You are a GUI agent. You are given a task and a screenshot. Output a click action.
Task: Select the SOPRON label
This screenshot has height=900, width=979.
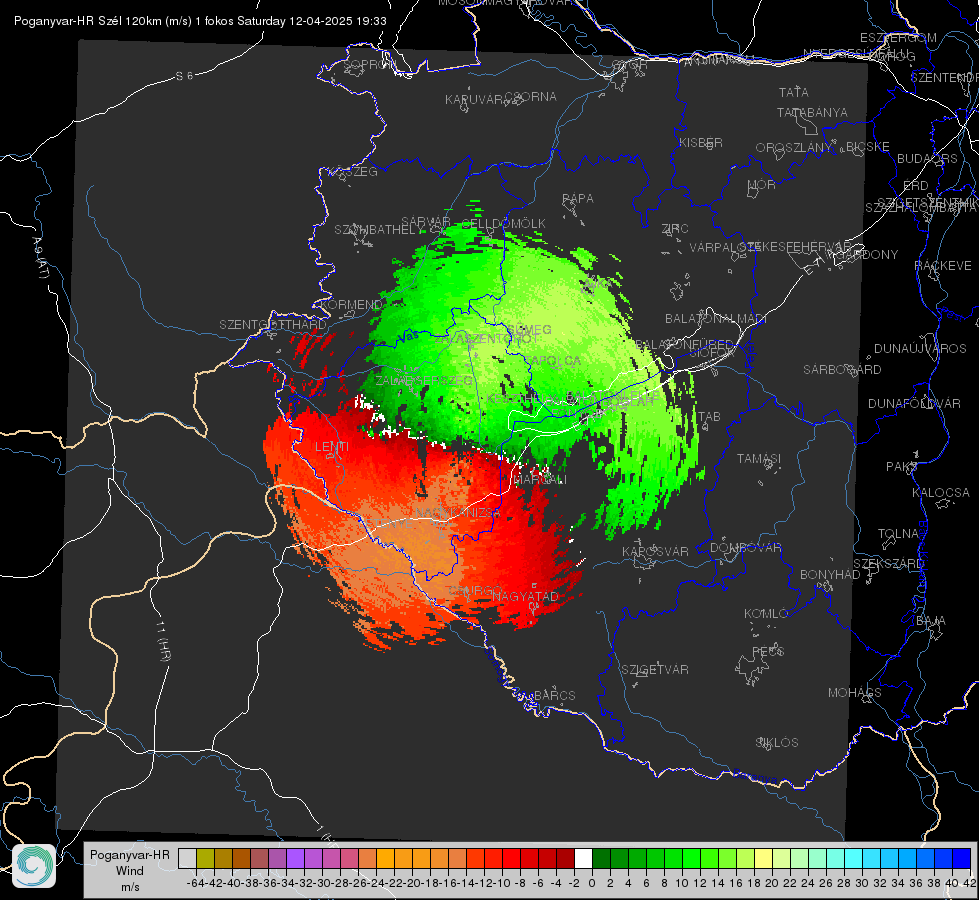click(x=369, y=64)
